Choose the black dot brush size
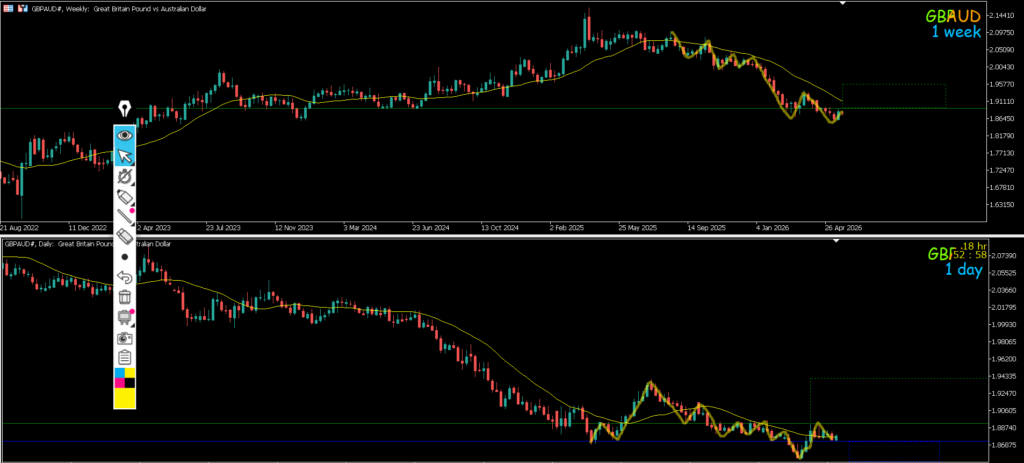1024x463 pixels. [x=125, y=257]
